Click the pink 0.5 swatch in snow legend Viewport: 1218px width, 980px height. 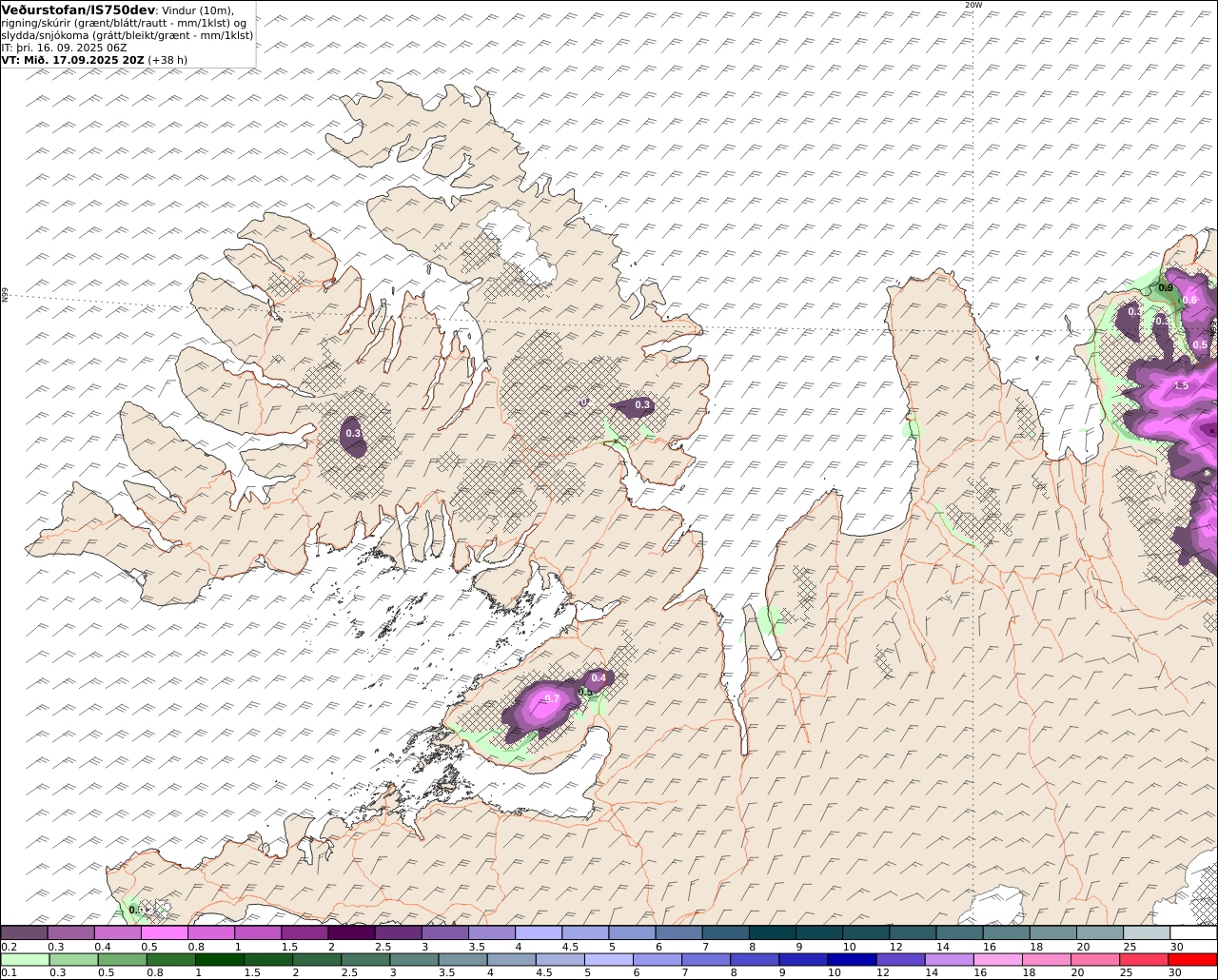[164, 933]
